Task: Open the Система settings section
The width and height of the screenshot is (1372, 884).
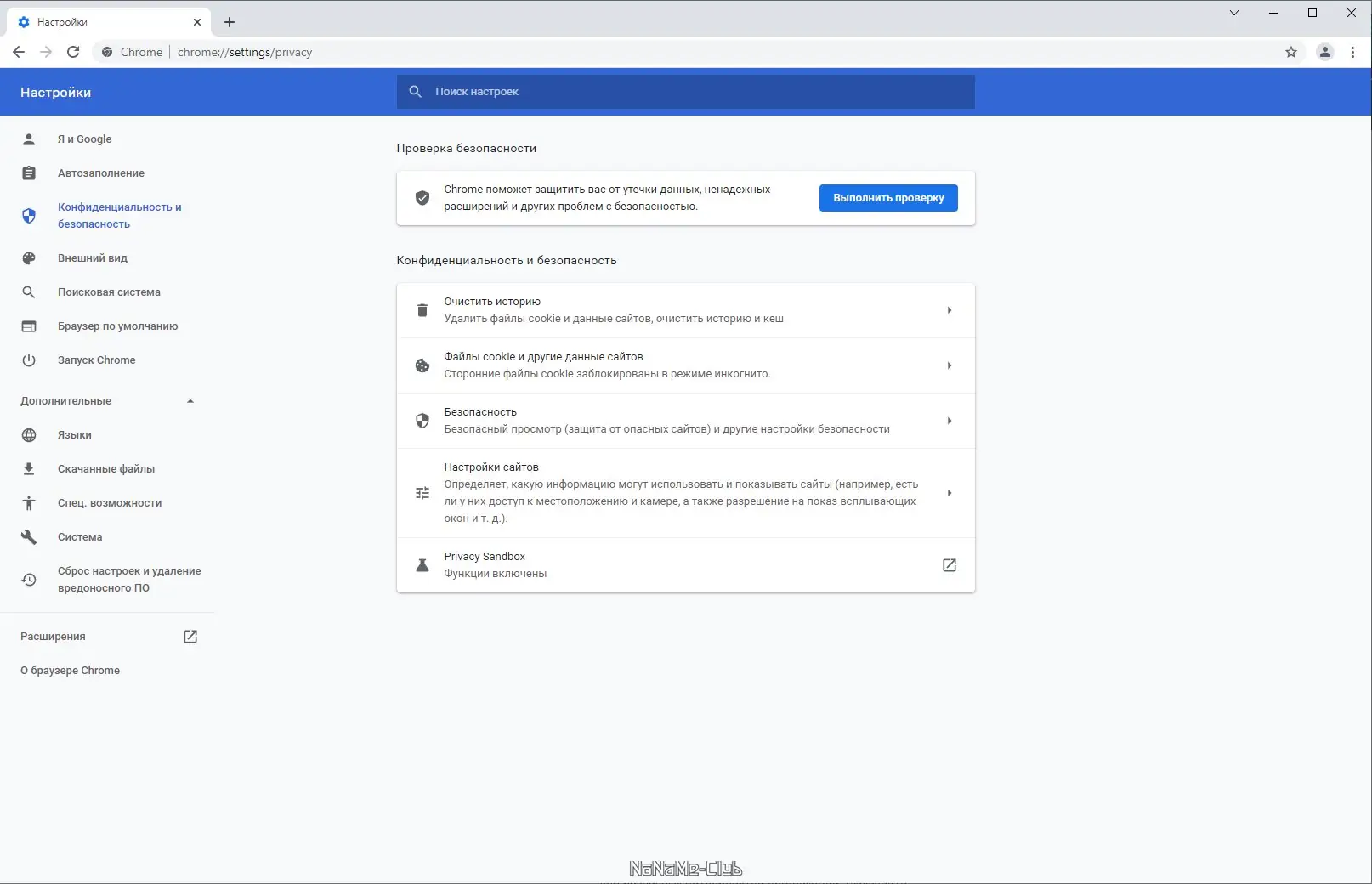Action: pyautogui.click(x=80, y=536)
